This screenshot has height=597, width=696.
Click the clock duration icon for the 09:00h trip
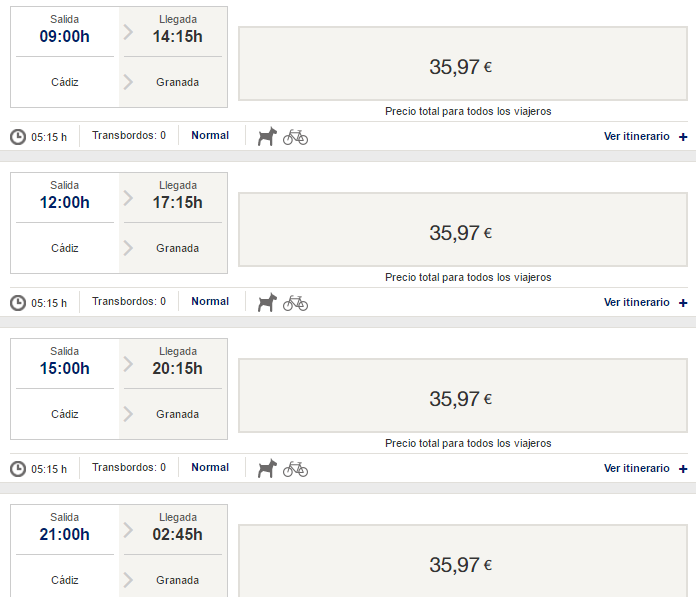(18, 137)
